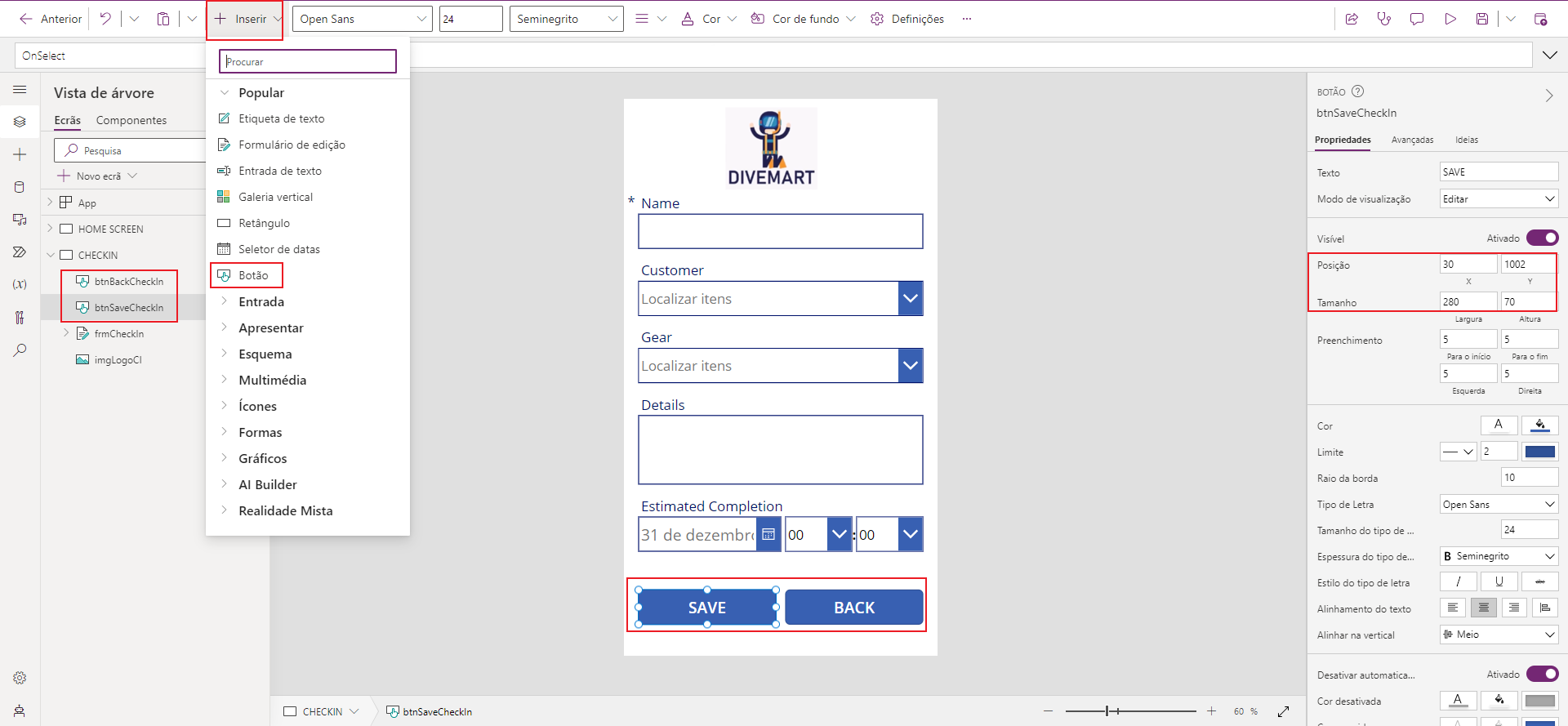Switch to the Avançadas tab
Viewport: 1568px width, 726px height.
point(1412,140)
